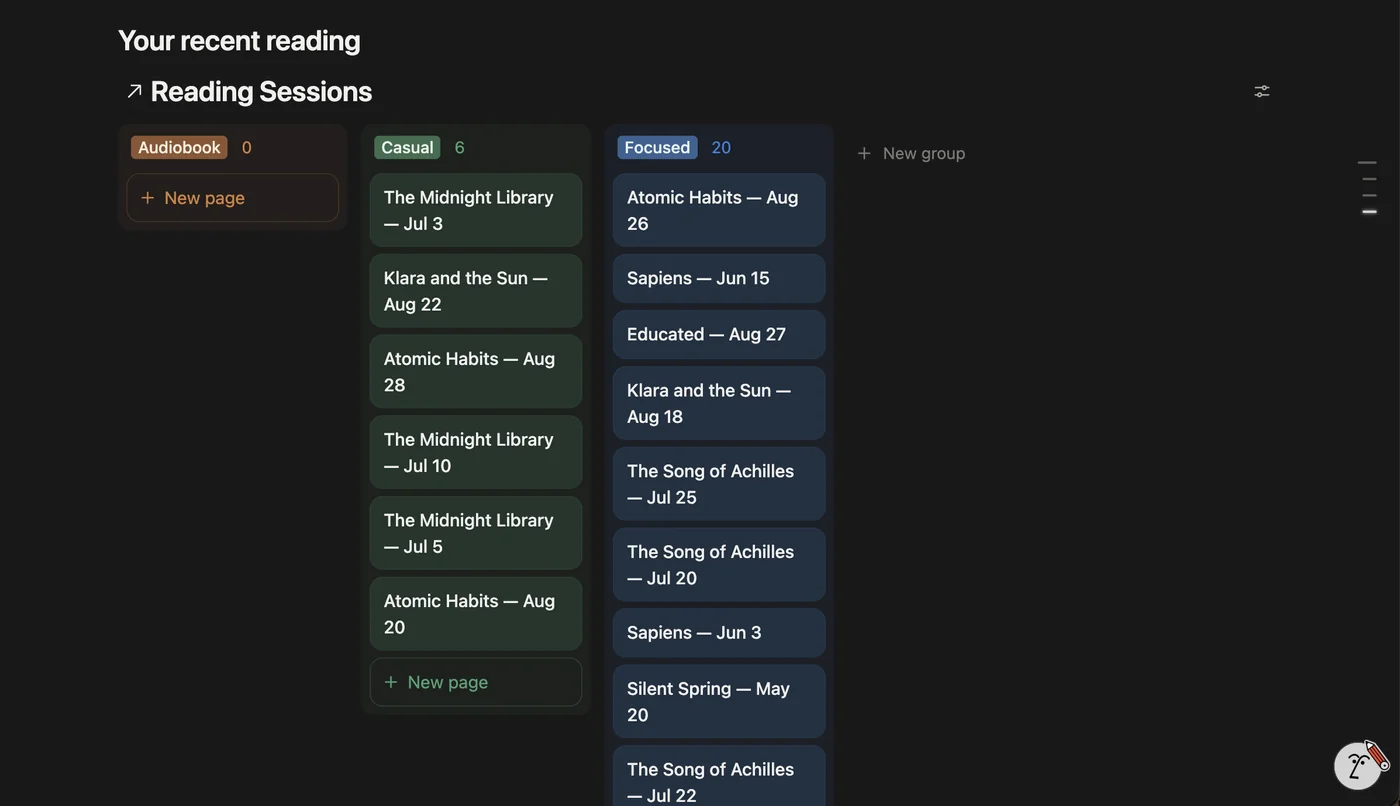The image size is (1400, 806).
Task: Open Atomic Habits — Aug 28 card
Action: 476,372
